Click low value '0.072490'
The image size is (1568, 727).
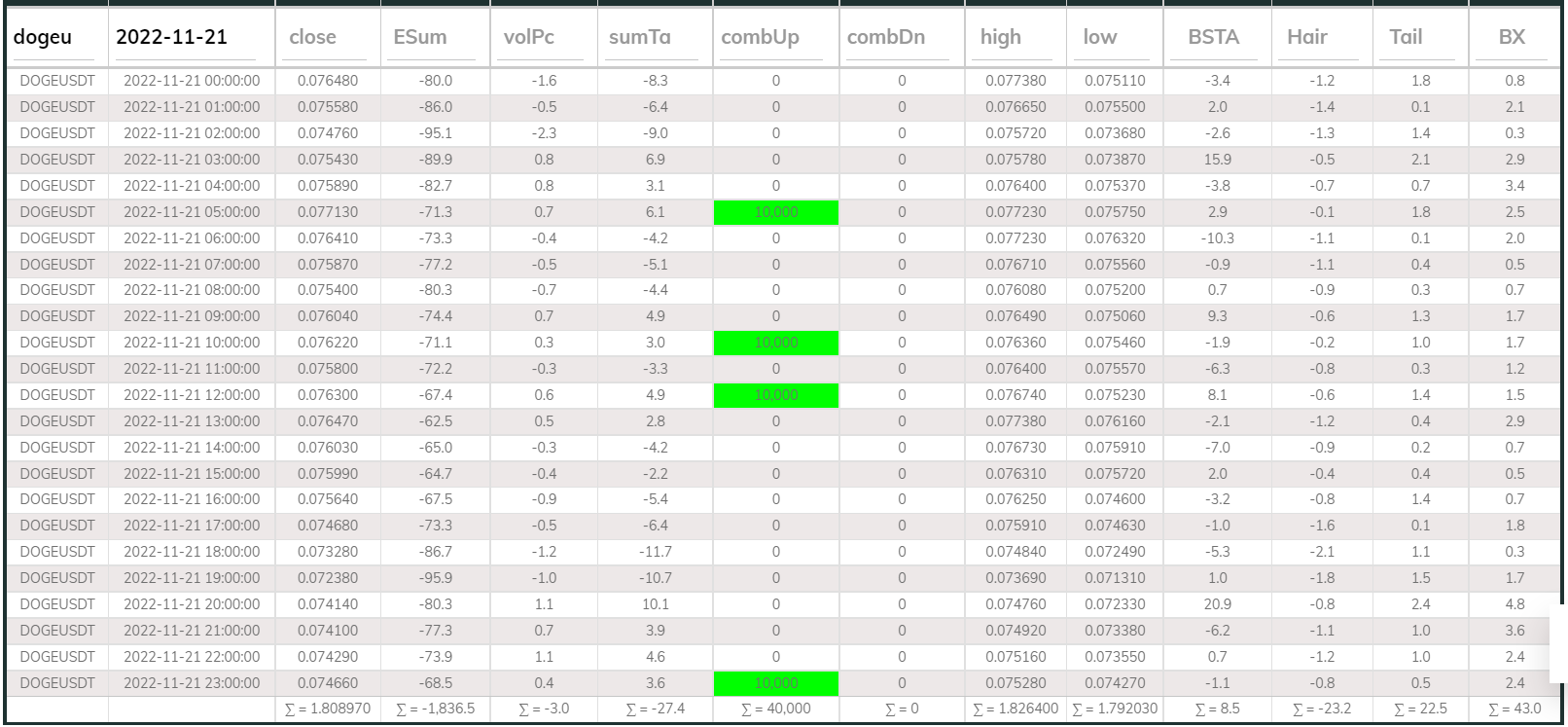click(x=1115, y=552)
